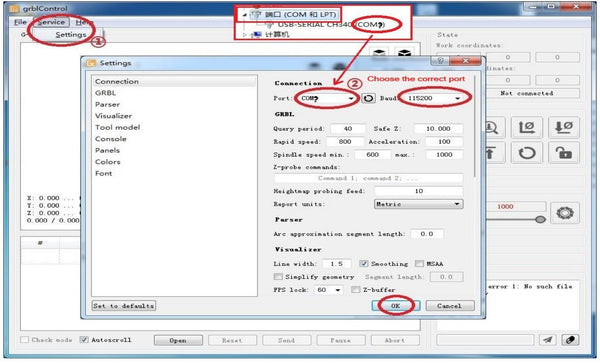Click the Rapid speed field showing 800
Image resolution: width=600 pixels, height=363 pixels.
tap(345, 142)
